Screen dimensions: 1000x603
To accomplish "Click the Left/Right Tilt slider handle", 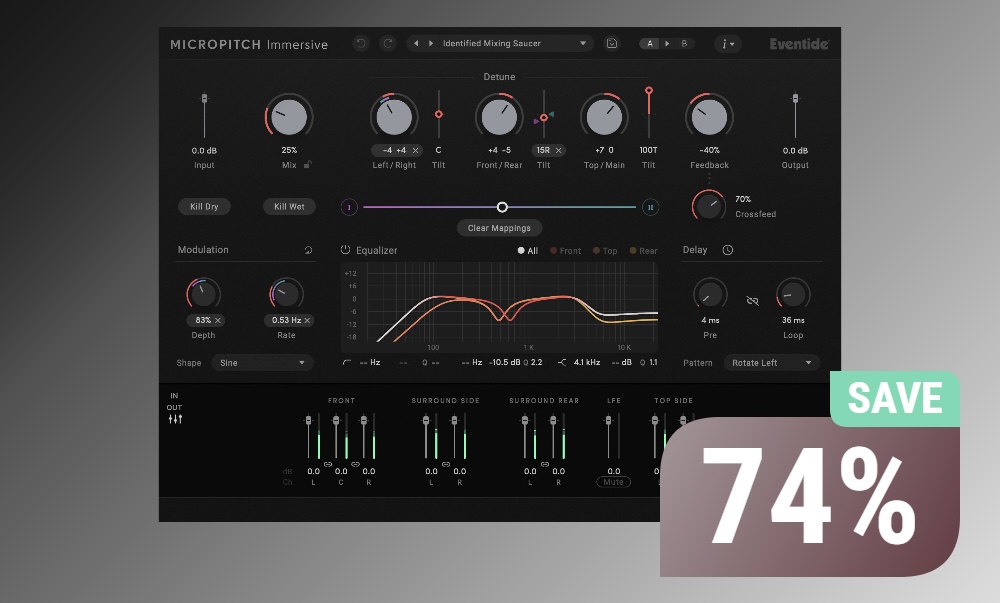I will coord(439,114).
